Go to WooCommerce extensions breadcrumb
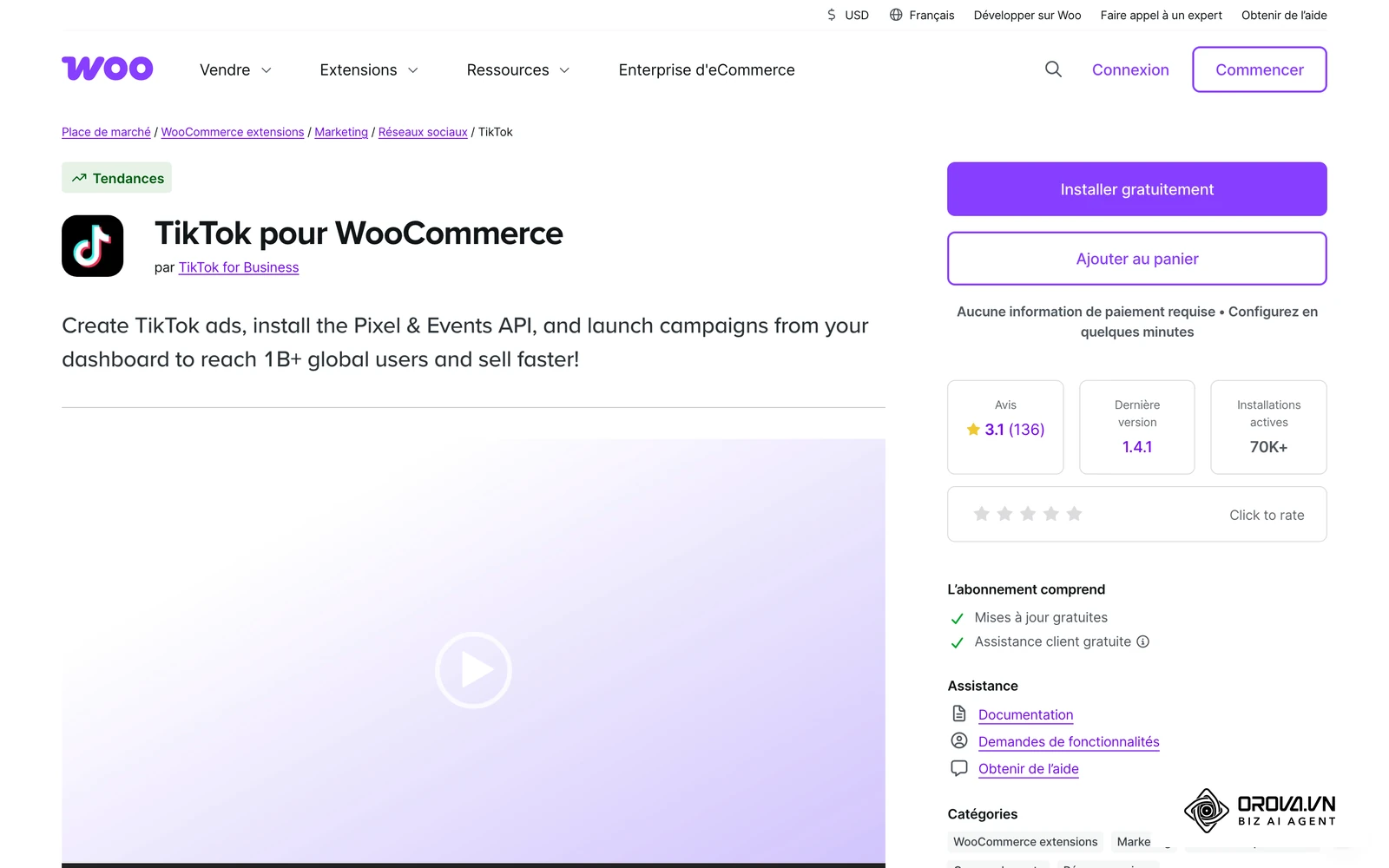The width and height of the screenshot is (1389, 868). [x=233, y=132]
